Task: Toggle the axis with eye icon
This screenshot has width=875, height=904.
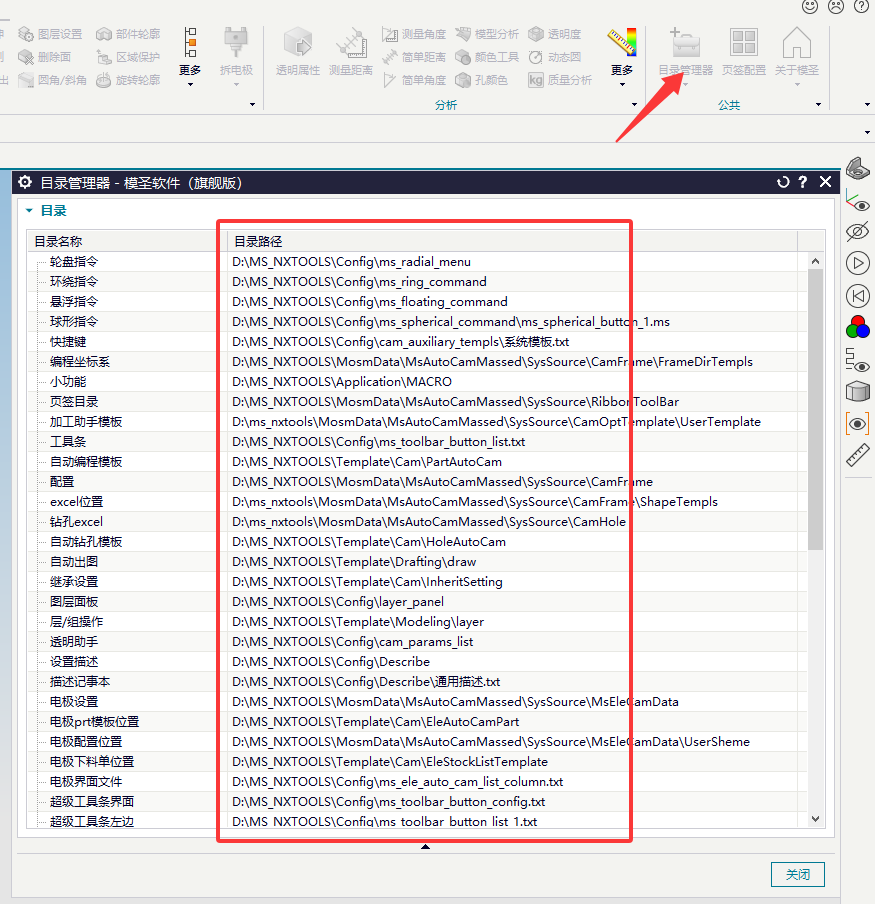Action: click(x=858, y=200)
